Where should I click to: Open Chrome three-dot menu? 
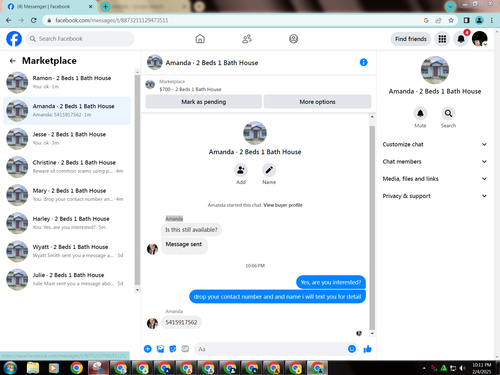492,20
